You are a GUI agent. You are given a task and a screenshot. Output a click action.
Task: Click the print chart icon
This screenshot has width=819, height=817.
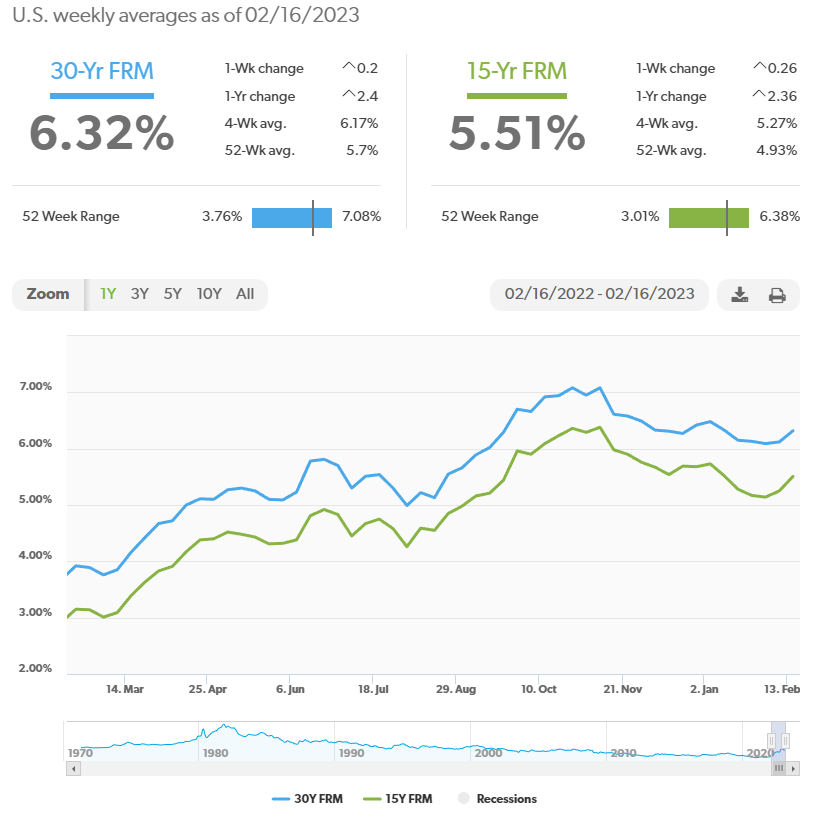pyautogui.click(x=777, y=295)
